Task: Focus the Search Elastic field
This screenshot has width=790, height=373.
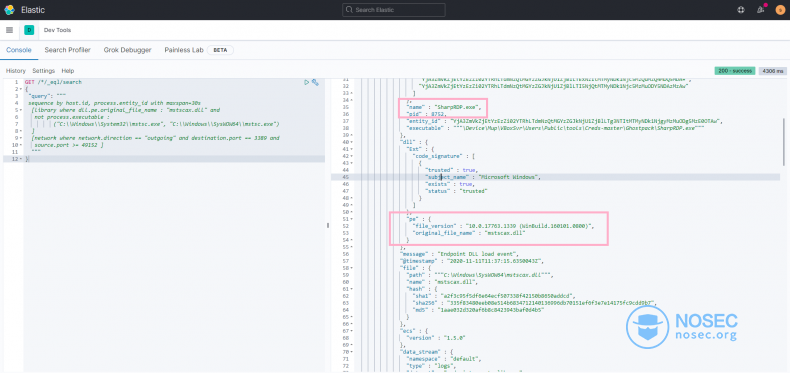Action: [x=393, y=10]
